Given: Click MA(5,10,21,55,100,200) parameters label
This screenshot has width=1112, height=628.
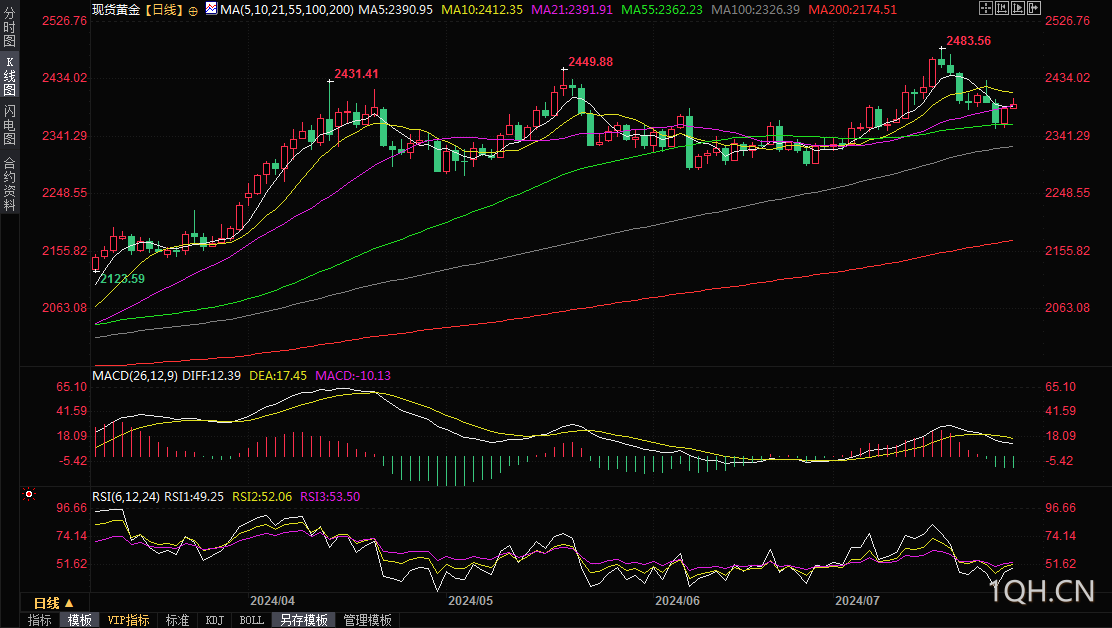Looking at the screenshot, I should pyautogui.click(x=287, y=10).
